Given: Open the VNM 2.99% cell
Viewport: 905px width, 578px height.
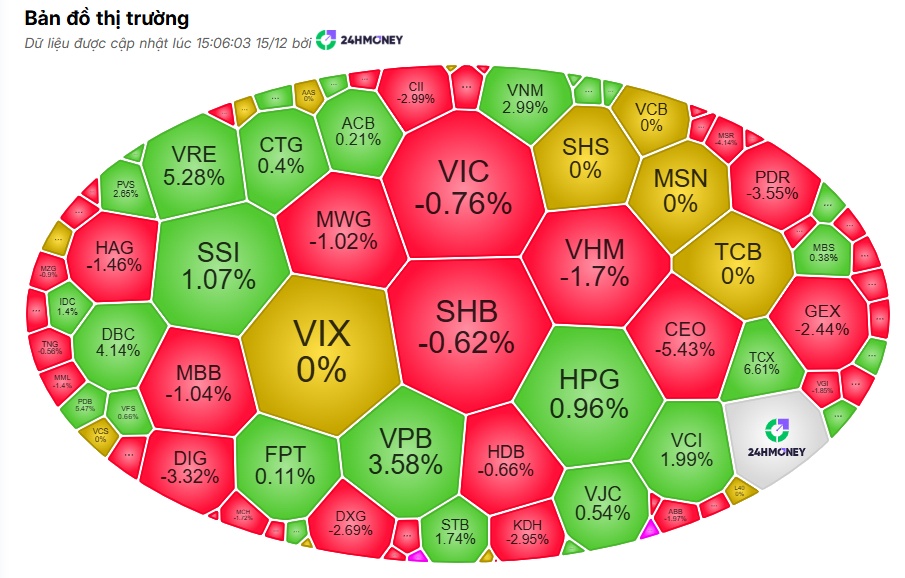Looking at the screenshot, I should pyautogui.click(x=525, y=94).
